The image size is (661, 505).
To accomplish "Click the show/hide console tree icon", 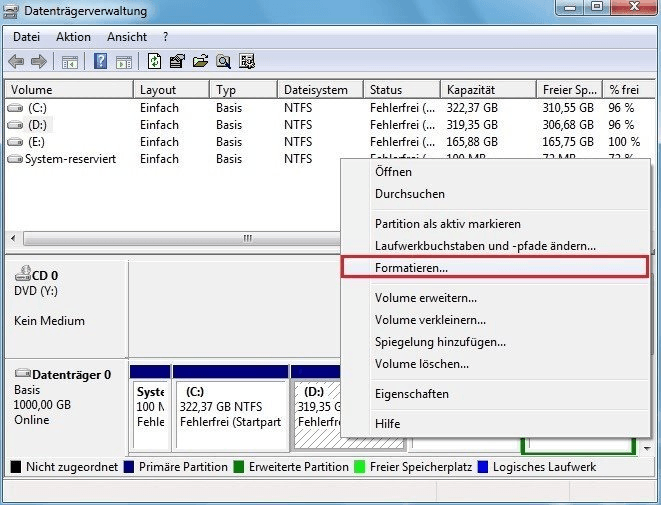I will (x=70, y=62).
